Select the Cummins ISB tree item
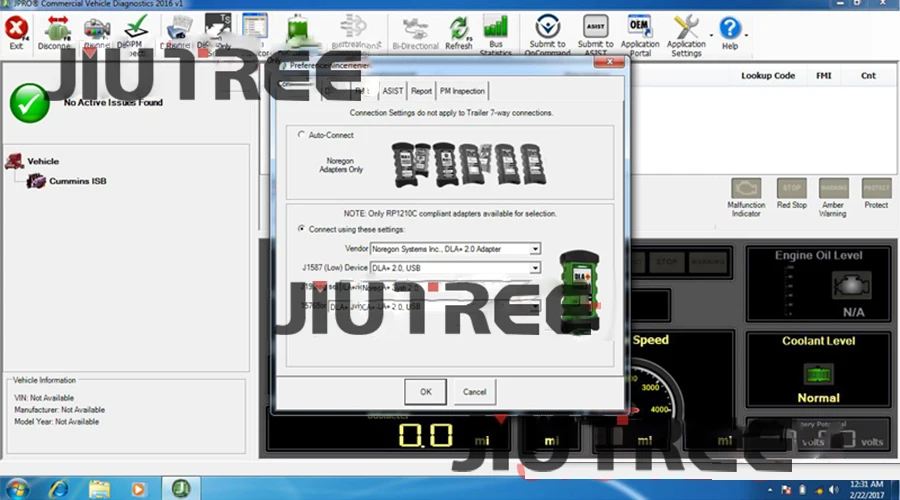 click(77, 181)
